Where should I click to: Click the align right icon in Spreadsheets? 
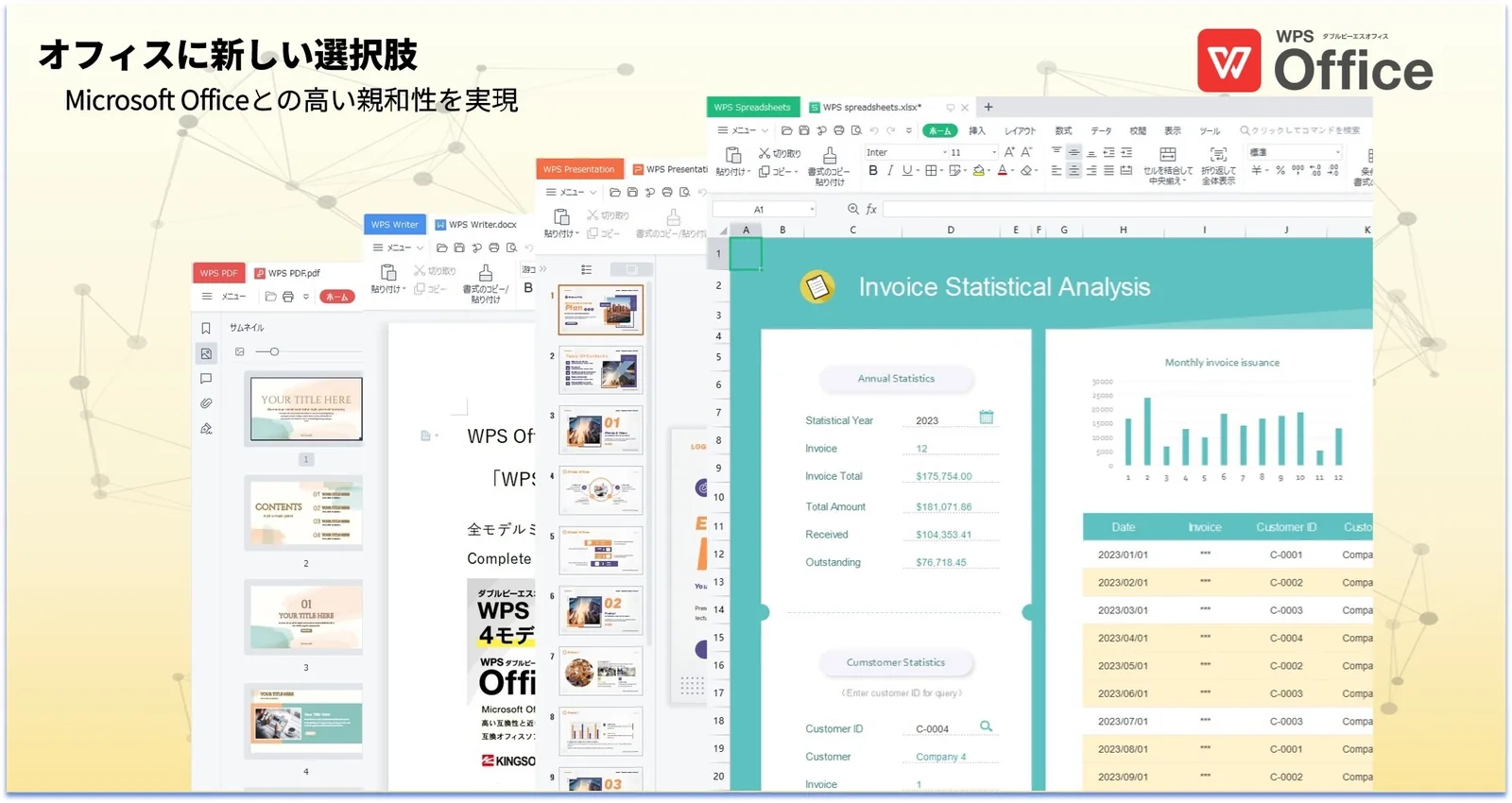pyautogui.click(x=1091, y=170)
